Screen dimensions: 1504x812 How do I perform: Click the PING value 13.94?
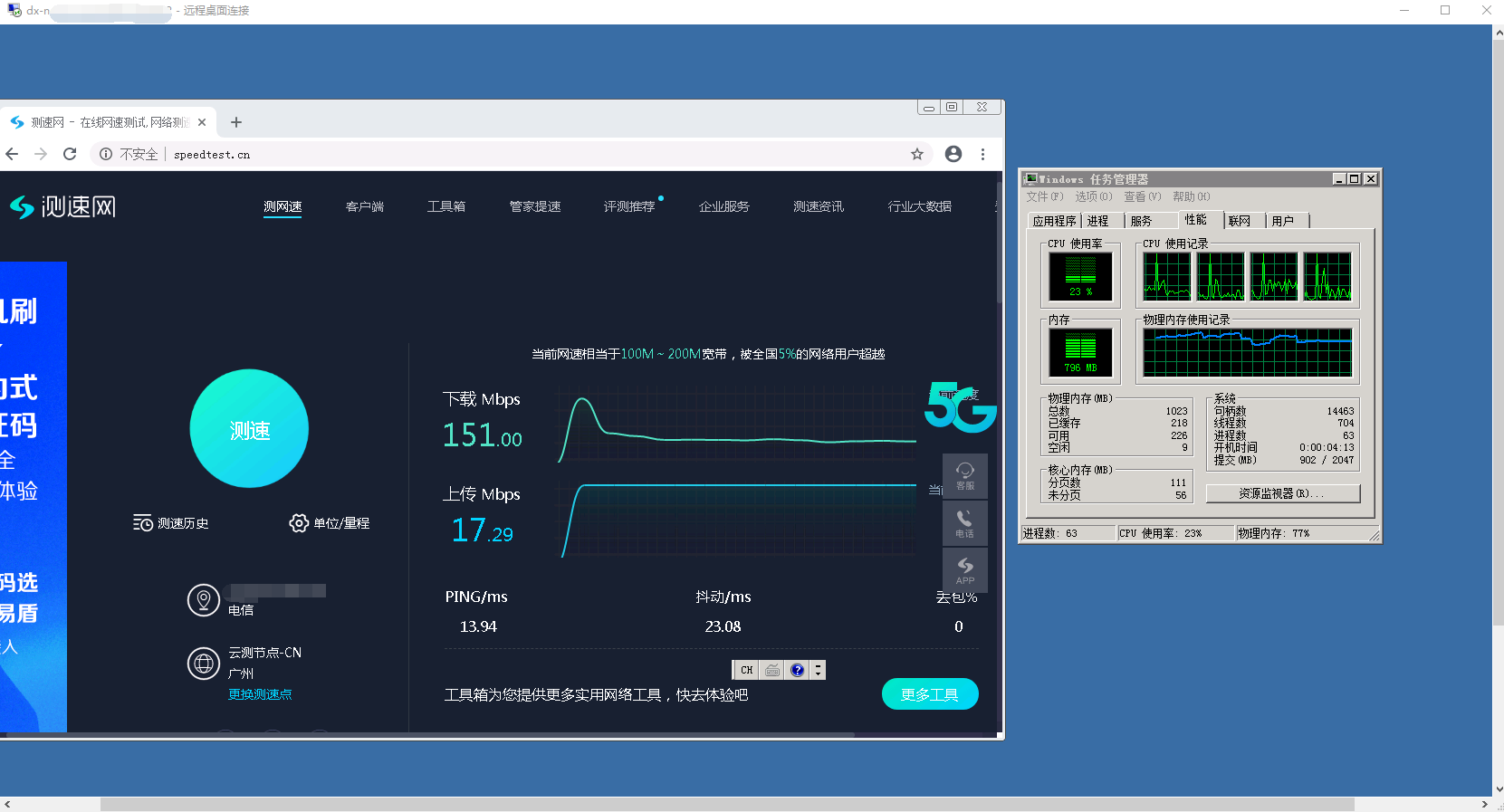pyautogui.click(x=478, y=626)
